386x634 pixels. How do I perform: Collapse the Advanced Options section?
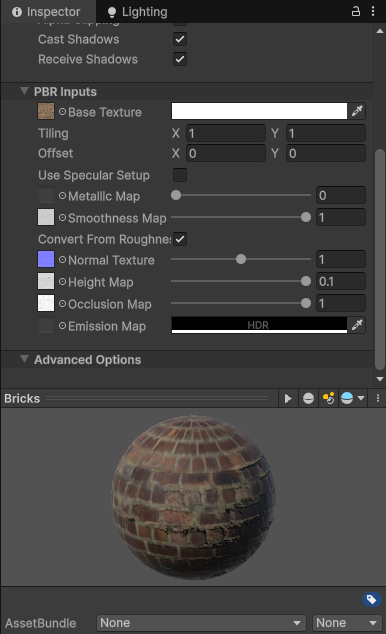[24, 359]
